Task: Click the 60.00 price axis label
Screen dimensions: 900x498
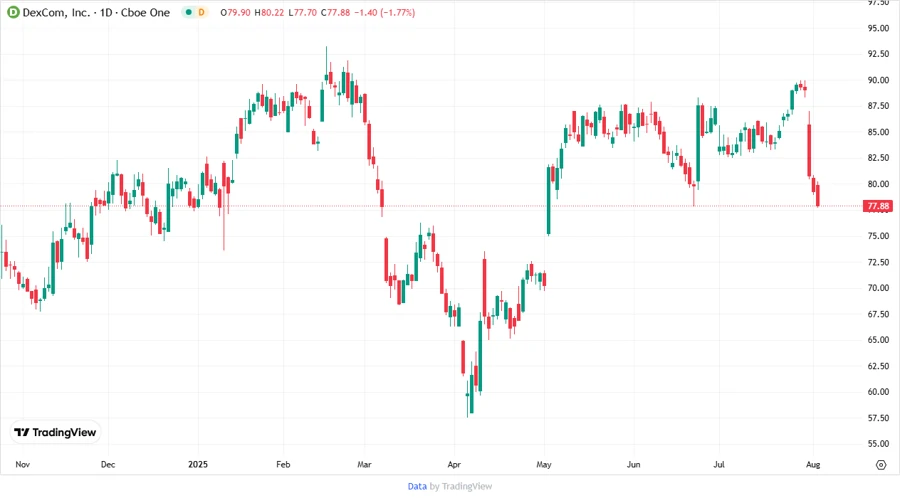Action: pos(878,392)
